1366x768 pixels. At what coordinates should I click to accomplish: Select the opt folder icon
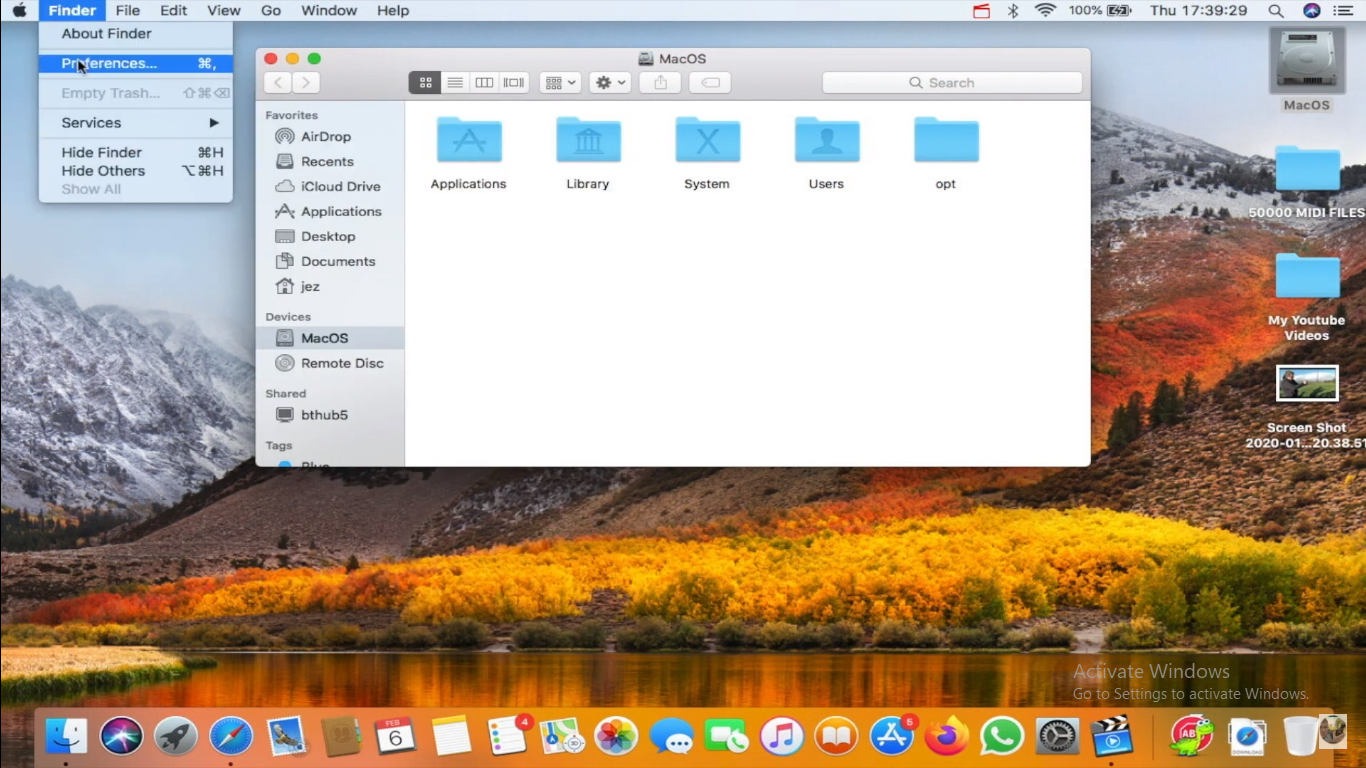point(946,140)
